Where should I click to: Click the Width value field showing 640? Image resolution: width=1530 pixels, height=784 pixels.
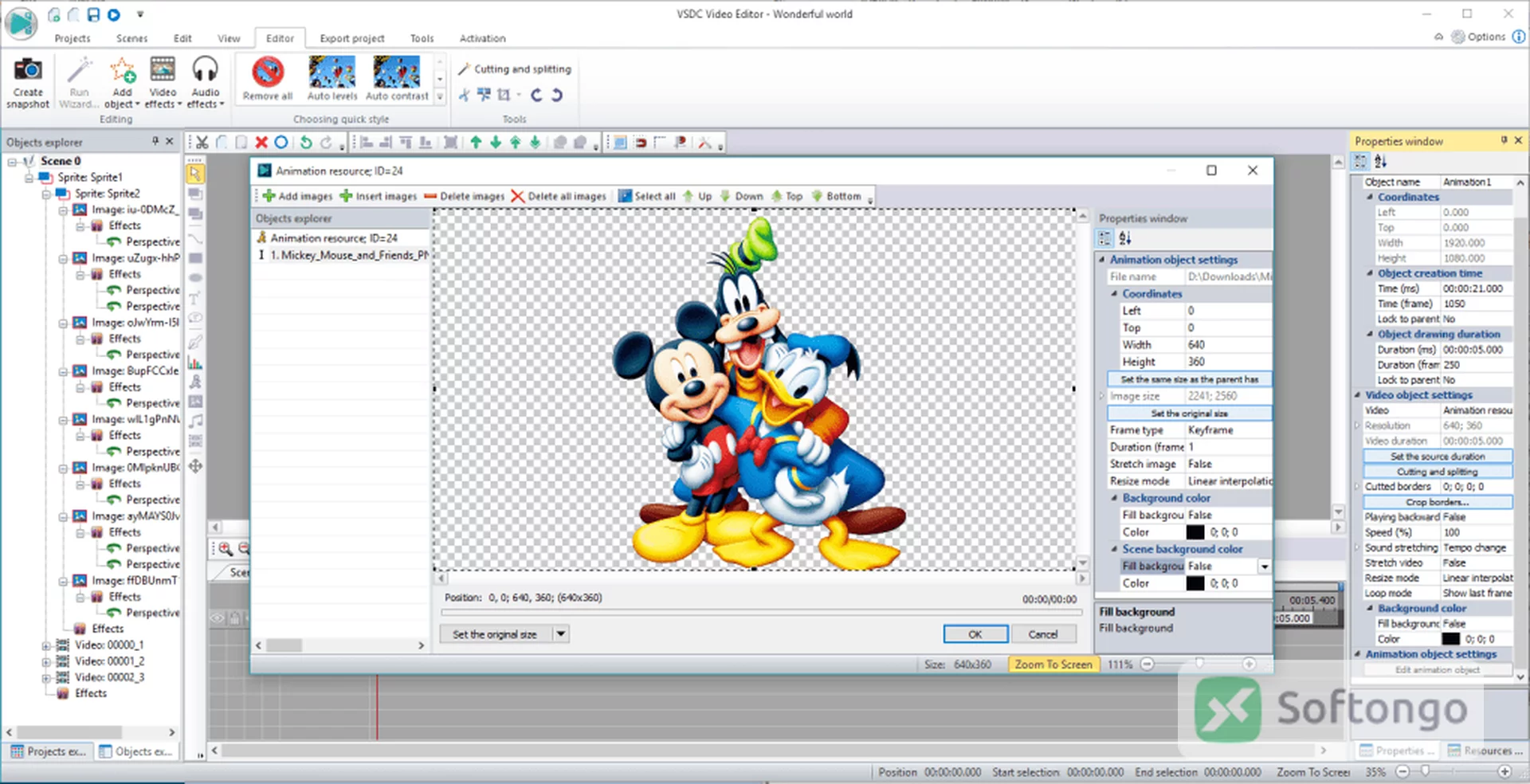(x=1228, y=345)
